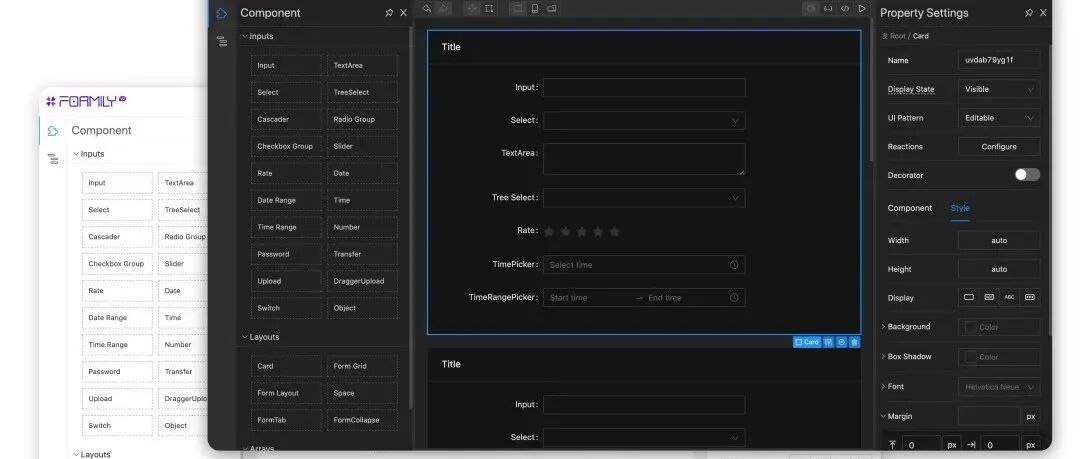Open component library icon in dark sidebar

[222, 13]
